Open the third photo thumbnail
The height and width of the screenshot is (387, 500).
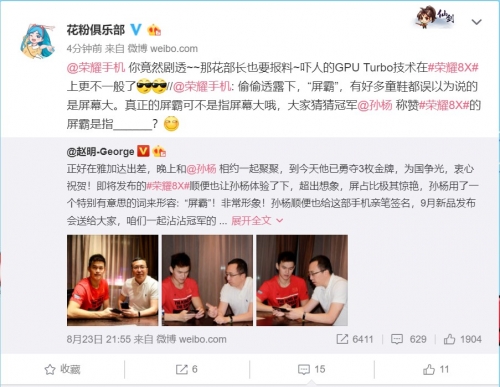[x=302, y=280]
